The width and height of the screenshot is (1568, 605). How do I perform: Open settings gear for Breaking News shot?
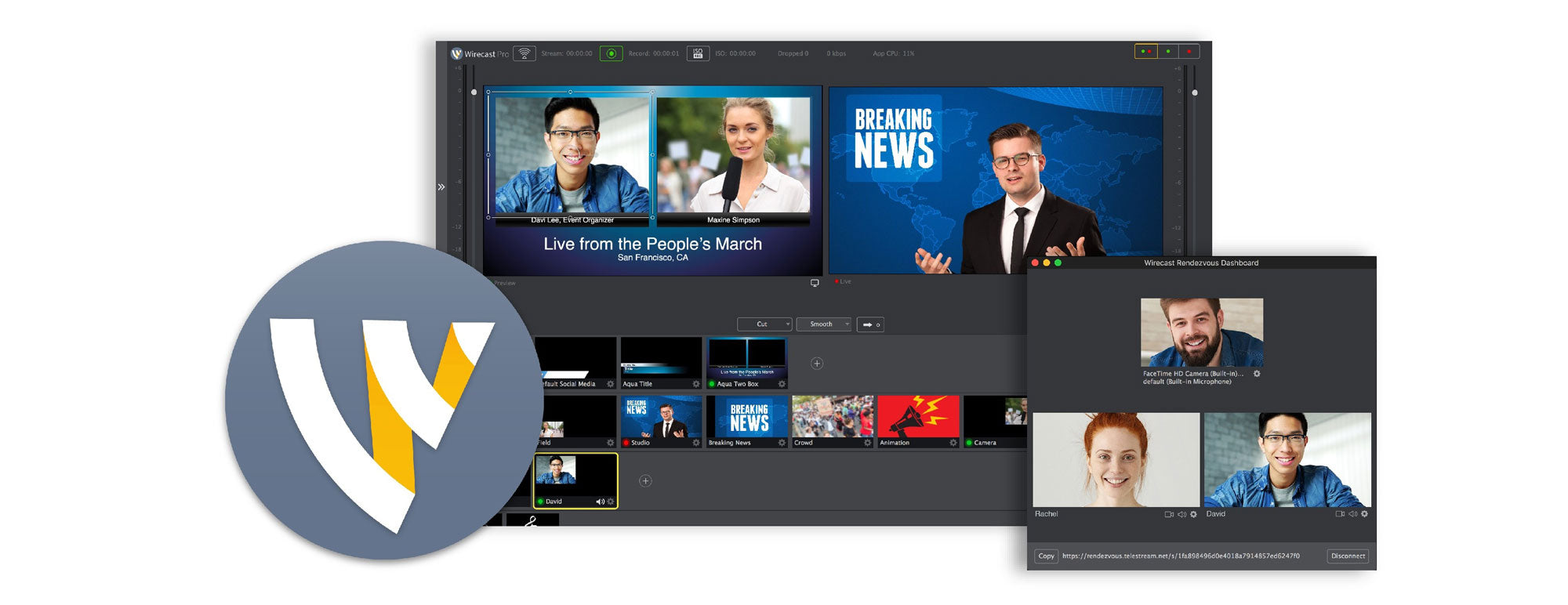(782, 443)
